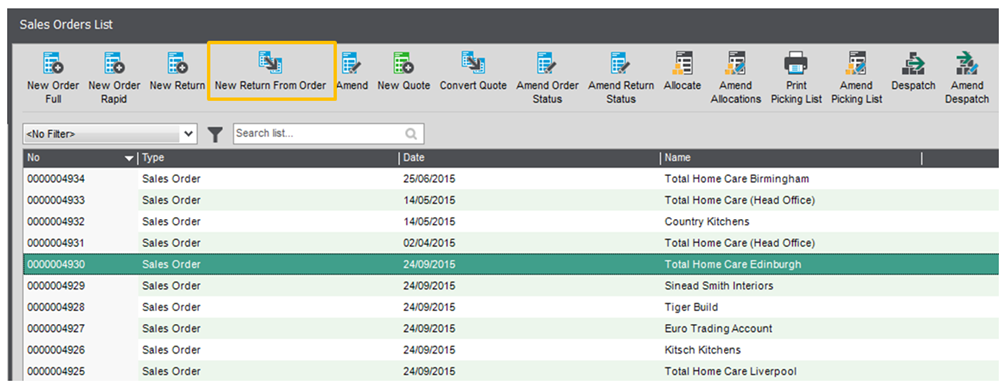Viewport: 1005px width, 389px height.
Task: Click Total Home Care Liverpool name
Action: pos(731,371)
